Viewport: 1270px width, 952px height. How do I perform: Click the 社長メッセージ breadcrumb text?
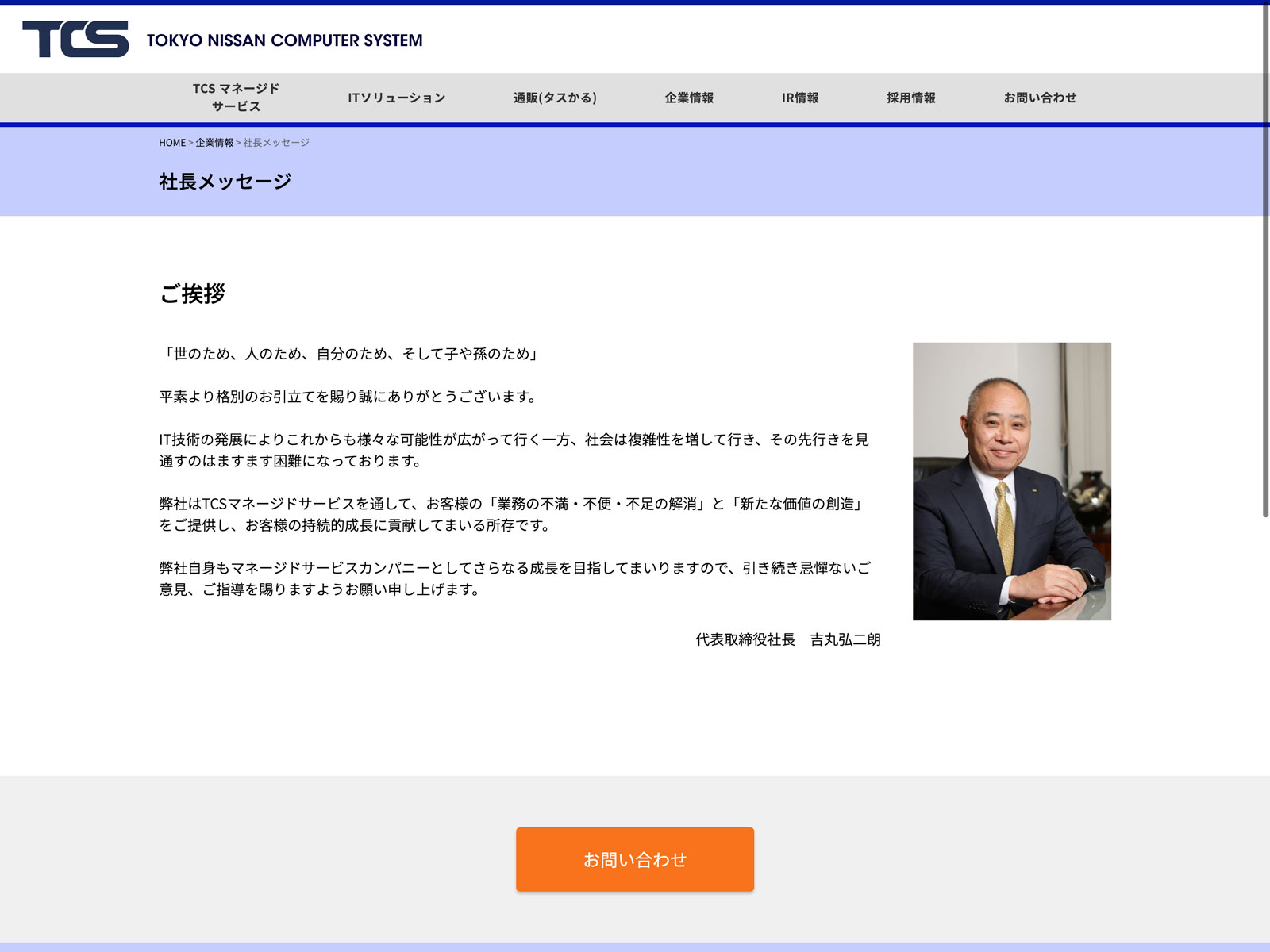click(x=276, y=143)
